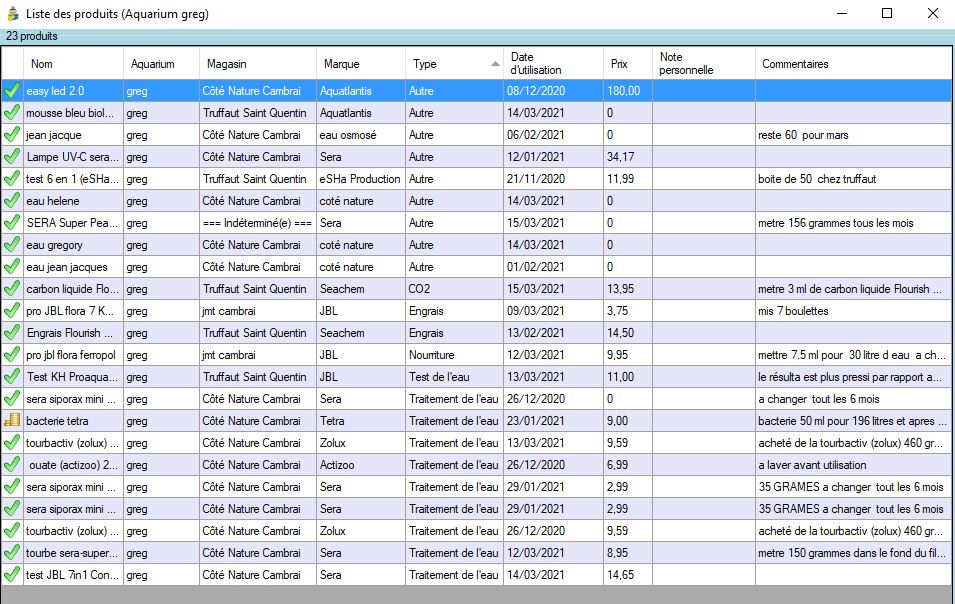Image resolution: width=955 pixels, height=604 pixels.
Task: Click the 'pro jbl flora ferropol' name cell
Action: 71,355
